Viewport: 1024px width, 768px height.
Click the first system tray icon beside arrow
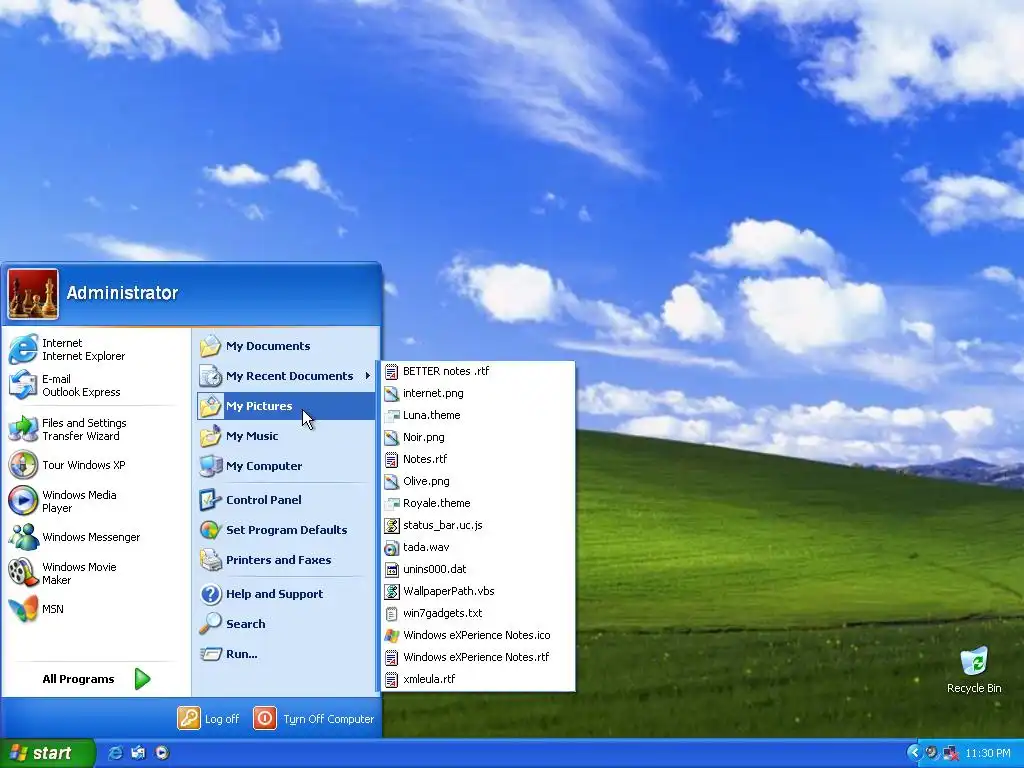(x=932, y=753)
